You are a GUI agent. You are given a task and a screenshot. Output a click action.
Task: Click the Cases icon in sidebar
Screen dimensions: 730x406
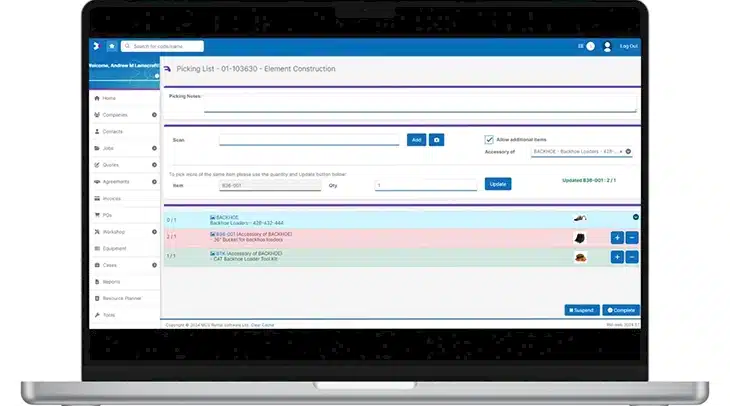[97, 265]
